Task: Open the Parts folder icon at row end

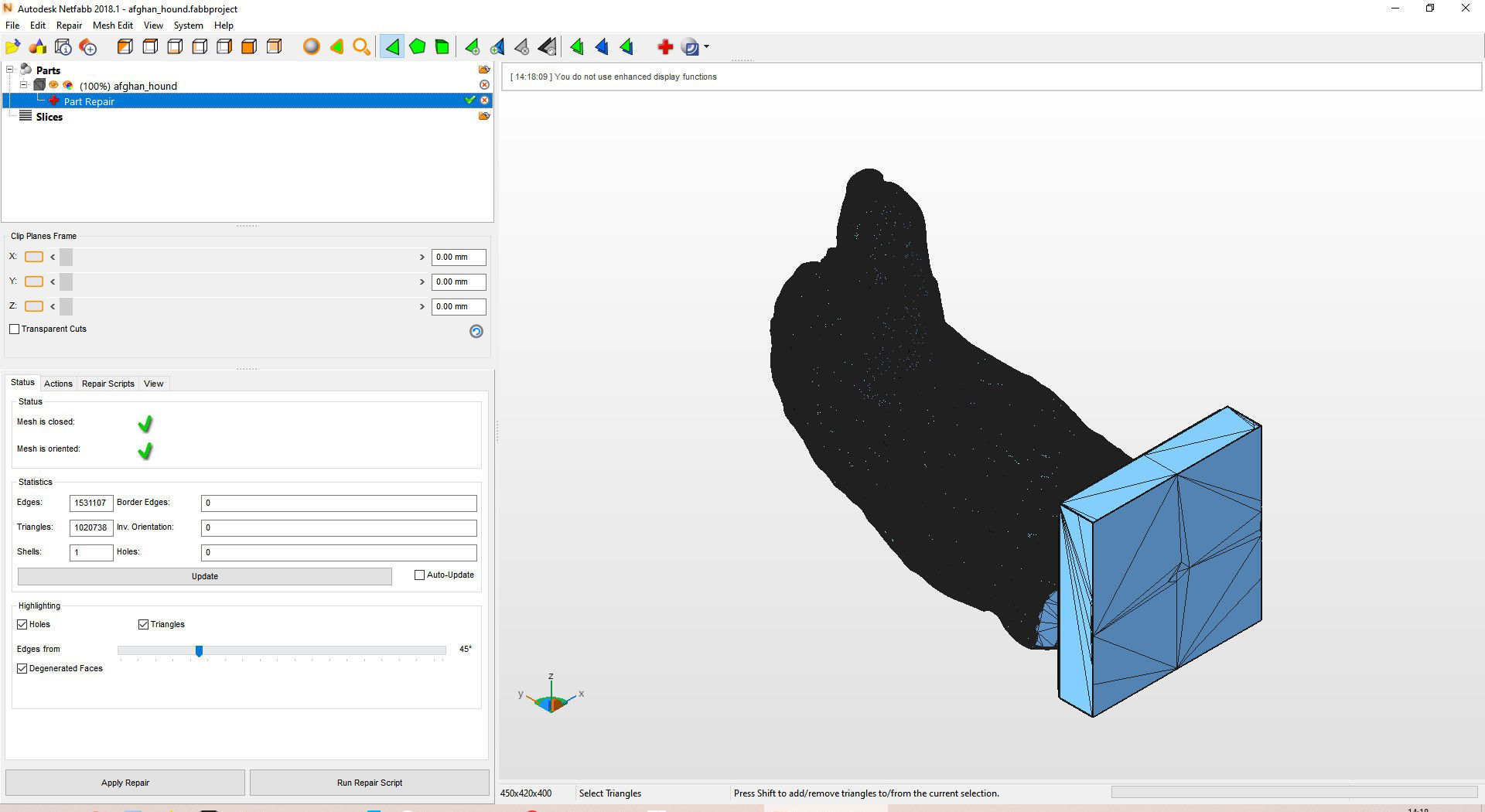Action: 484,70
